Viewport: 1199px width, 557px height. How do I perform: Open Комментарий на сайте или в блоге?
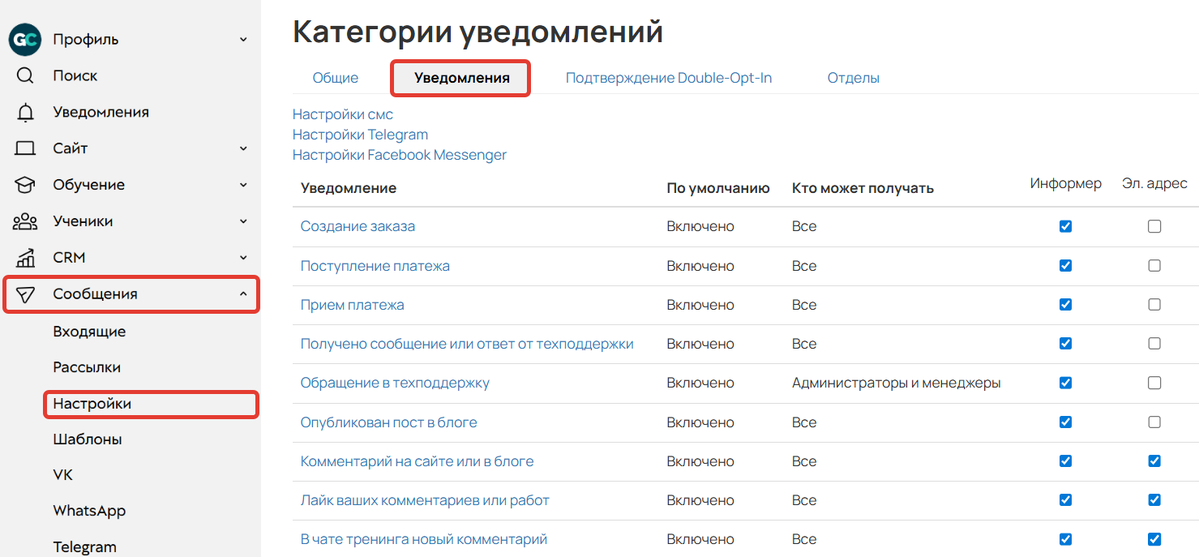point(417,461)
